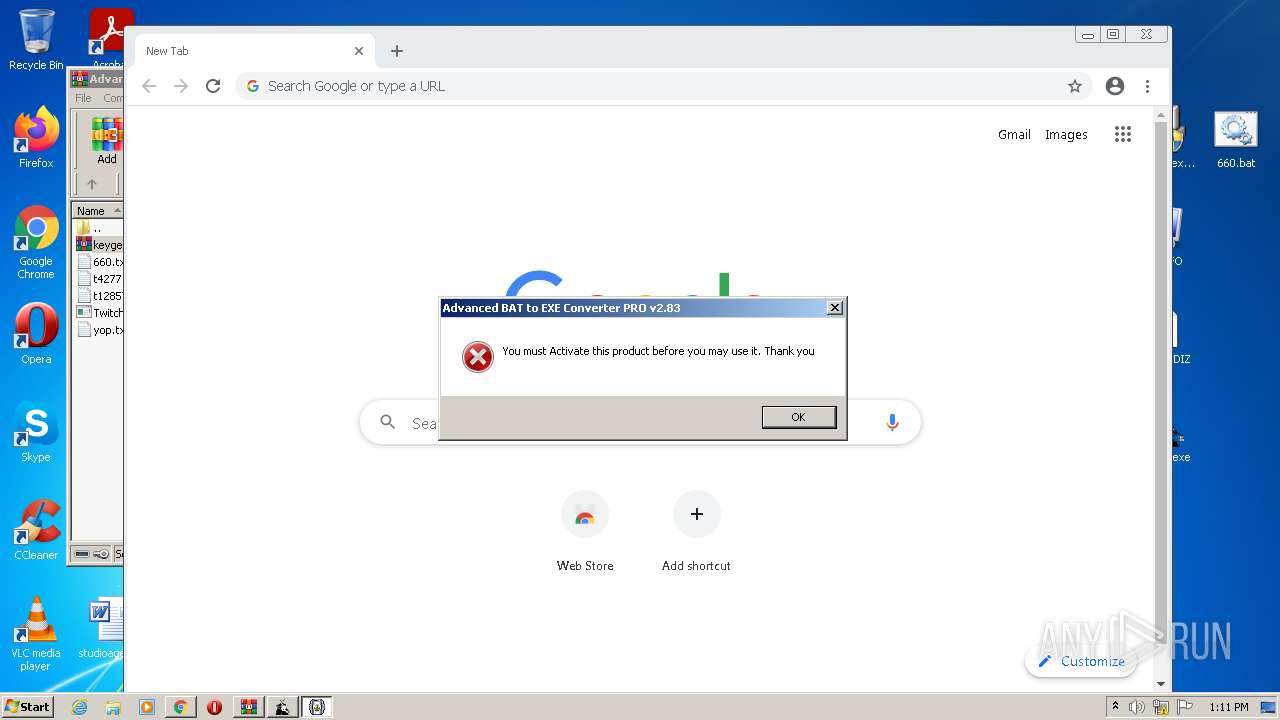Click the magnifier in the Google search box
1280x720 pixels.
[x=388, y=423]
